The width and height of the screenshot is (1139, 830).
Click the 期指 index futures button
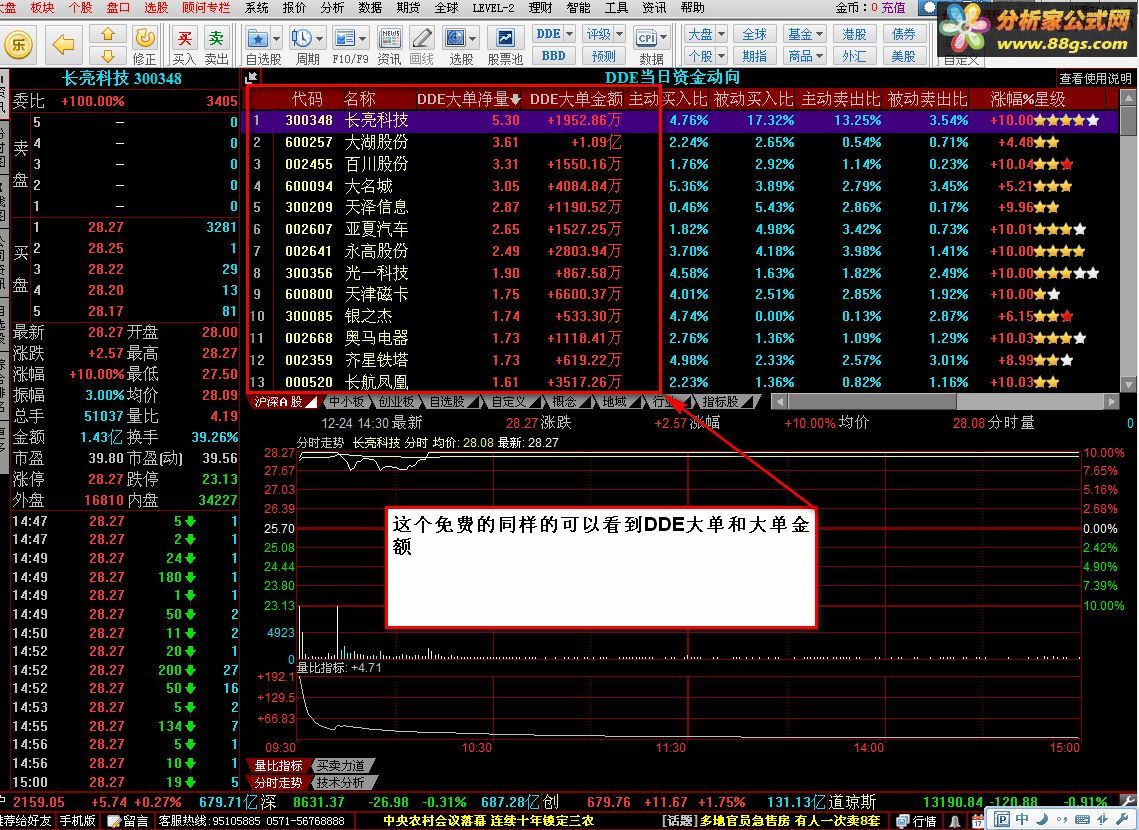pyautogui.click(x=754, y=55)
